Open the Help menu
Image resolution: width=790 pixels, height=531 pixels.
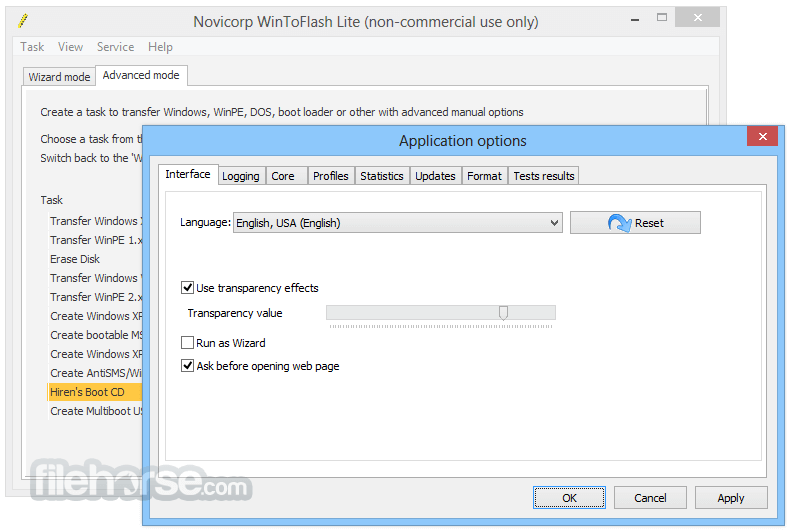pos(160,47)
